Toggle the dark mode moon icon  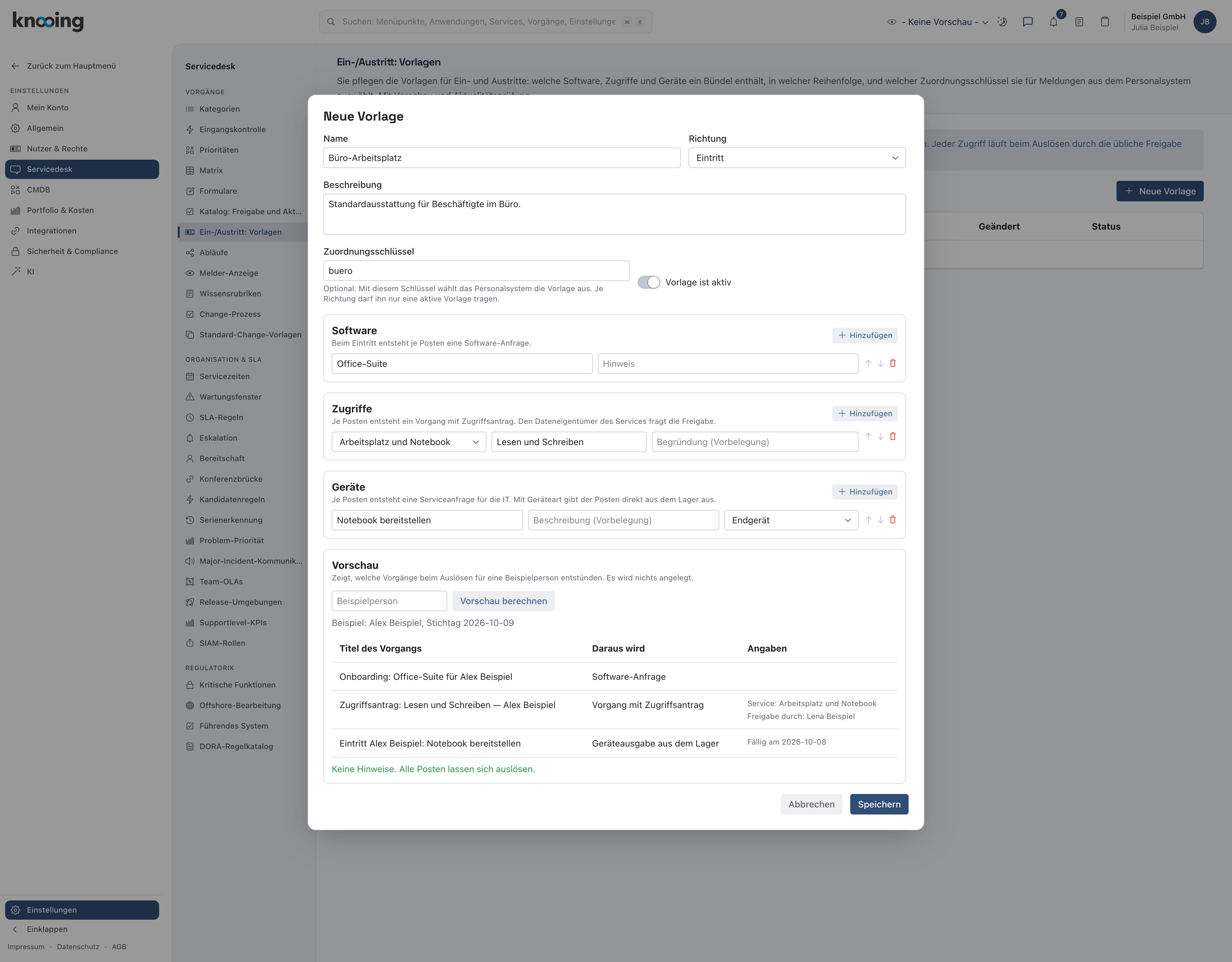coord(1002,22)
